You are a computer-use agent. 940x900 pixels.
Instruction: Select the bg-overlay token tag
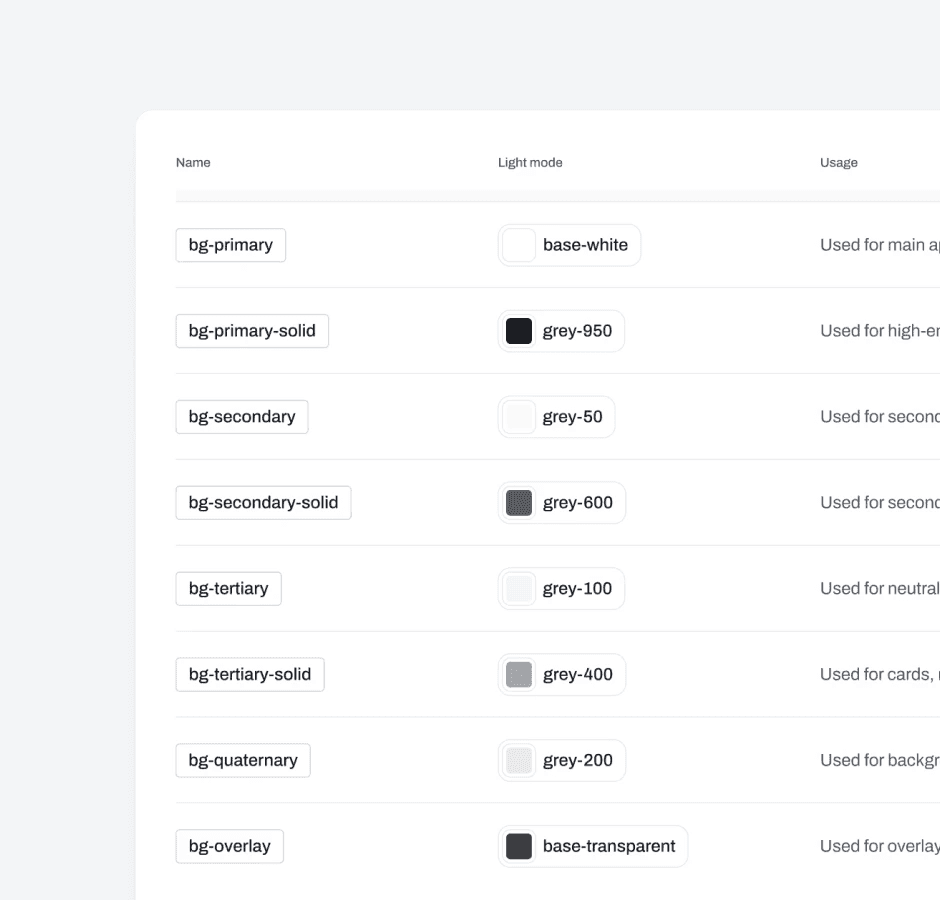click(230, 846)
